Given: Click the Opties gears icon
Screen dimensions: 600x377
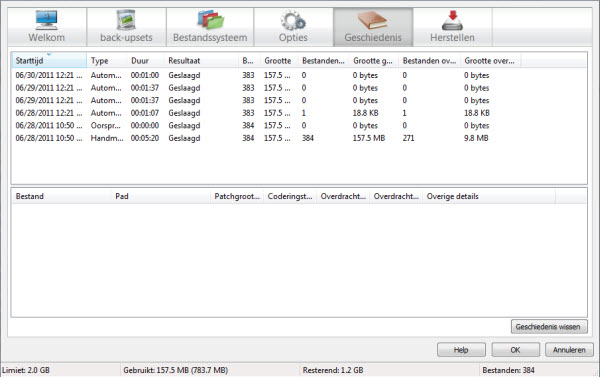Looking at the screenshot, I should 293,20.
